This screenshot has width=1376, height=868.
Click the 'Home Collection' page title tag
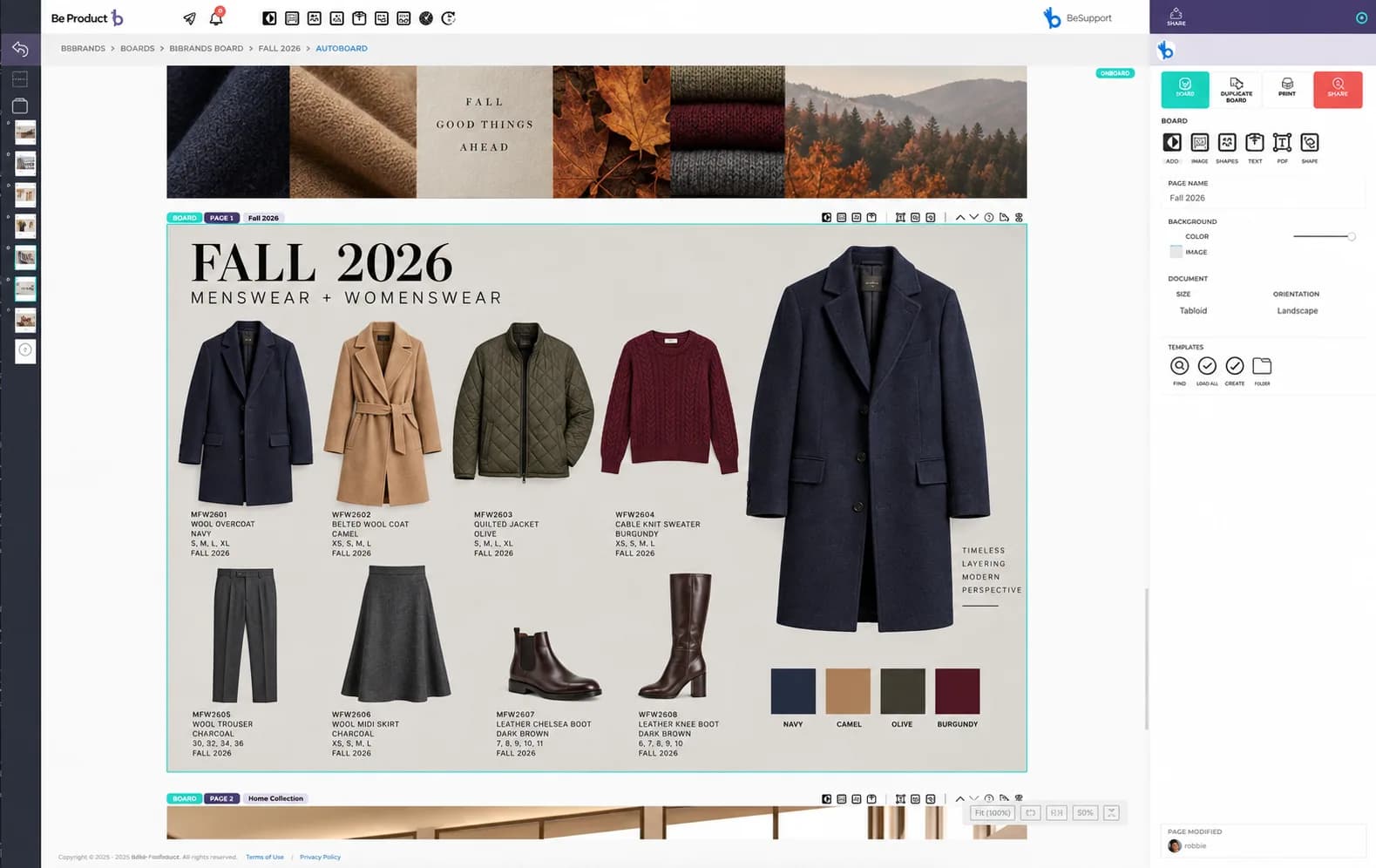275,798
